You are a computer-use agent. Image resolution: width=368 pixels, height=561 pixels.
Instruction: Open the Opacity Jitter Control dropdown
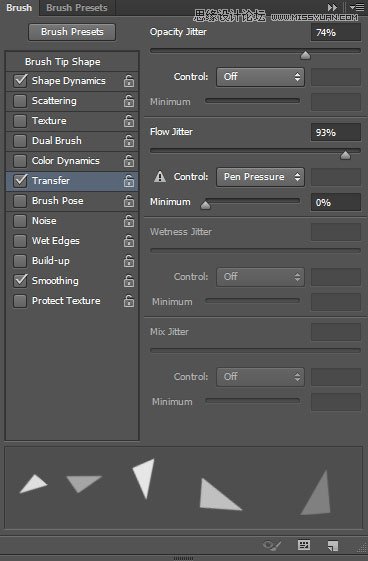pyautogui.click(x=260, y=77)
